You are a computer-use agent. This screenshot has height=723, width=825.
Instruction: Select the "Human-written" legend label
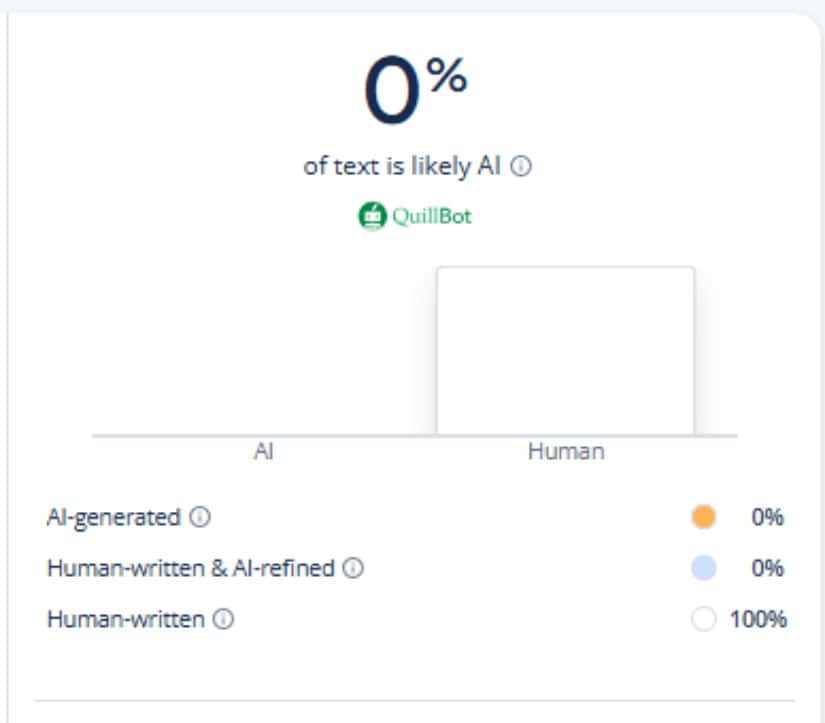pyautogui.click(x=126, y=620)
